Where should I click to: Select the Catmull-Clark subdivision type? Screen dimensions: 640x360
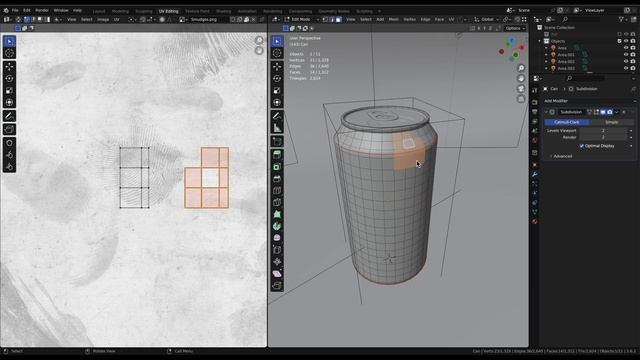pos(567,122)
